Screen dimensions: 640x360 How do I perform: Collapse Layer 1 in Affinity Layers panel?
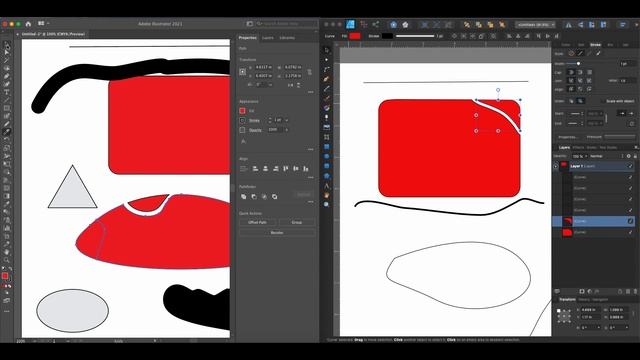click(x=556, y=166)
